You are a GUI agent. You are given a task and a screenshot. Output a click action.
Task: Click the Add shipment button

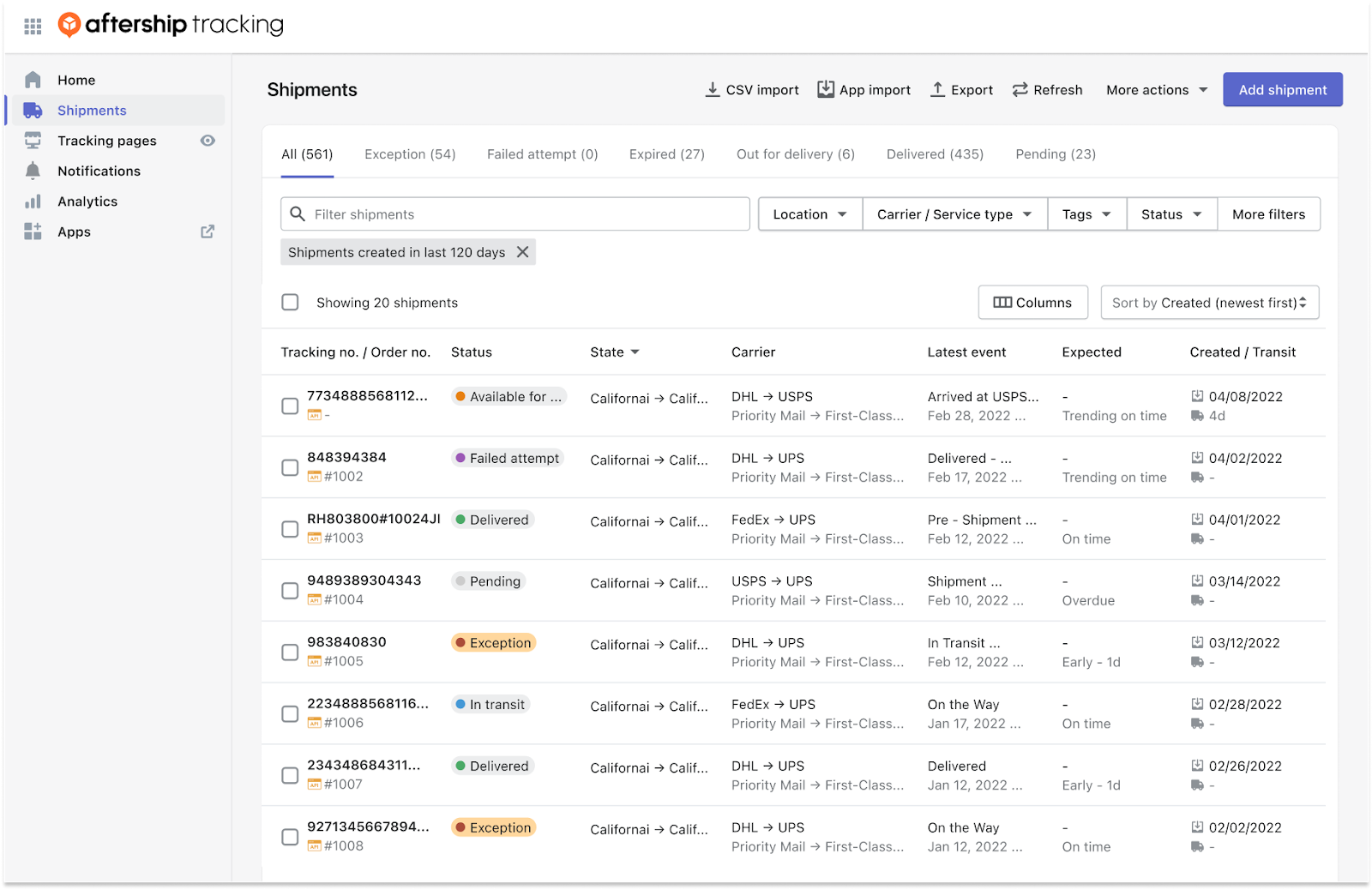coord(1282,90)
